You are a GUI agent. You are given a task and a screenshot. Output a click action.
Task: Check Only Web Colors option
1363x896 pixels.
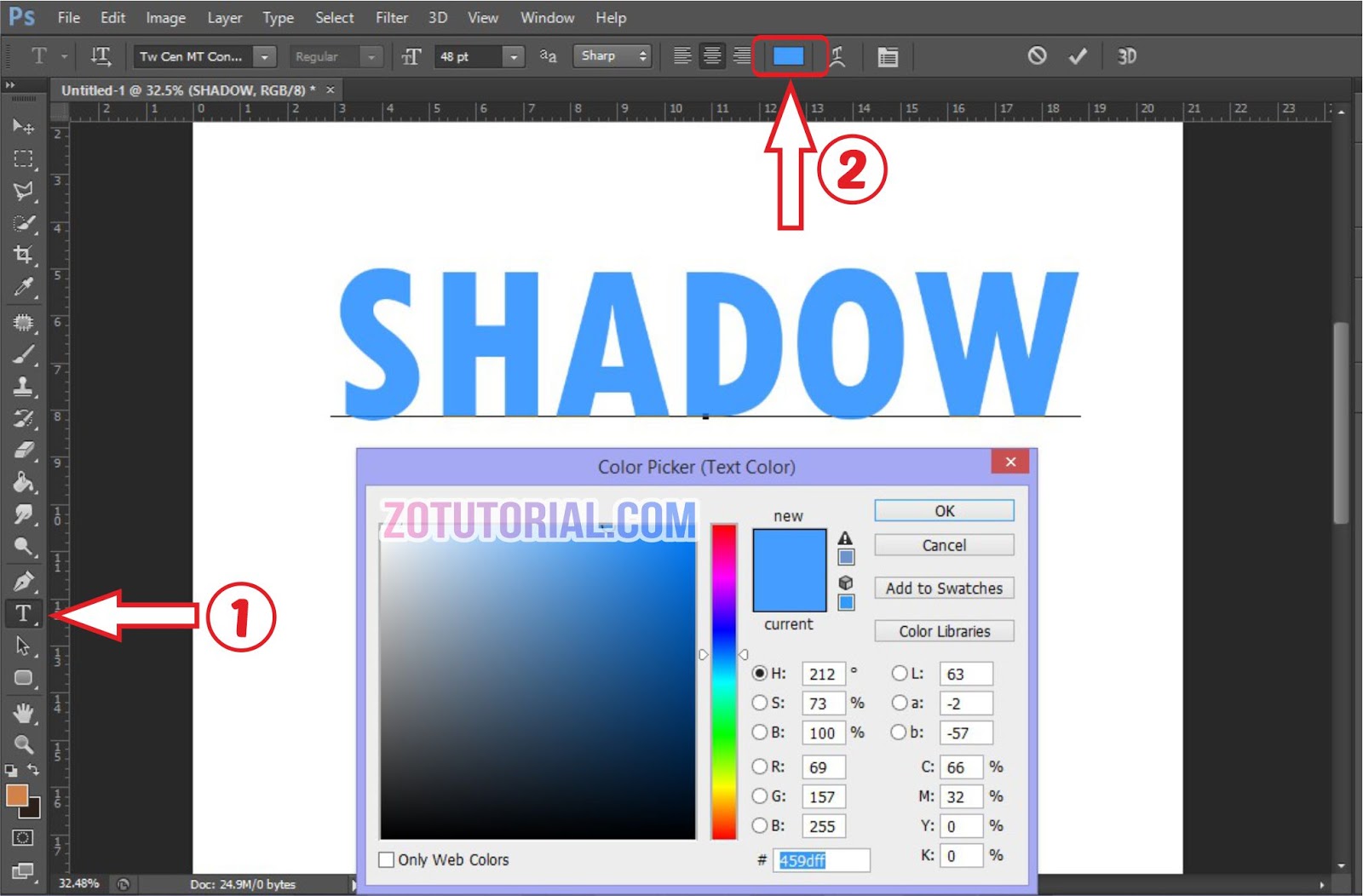tap(388, 859)
